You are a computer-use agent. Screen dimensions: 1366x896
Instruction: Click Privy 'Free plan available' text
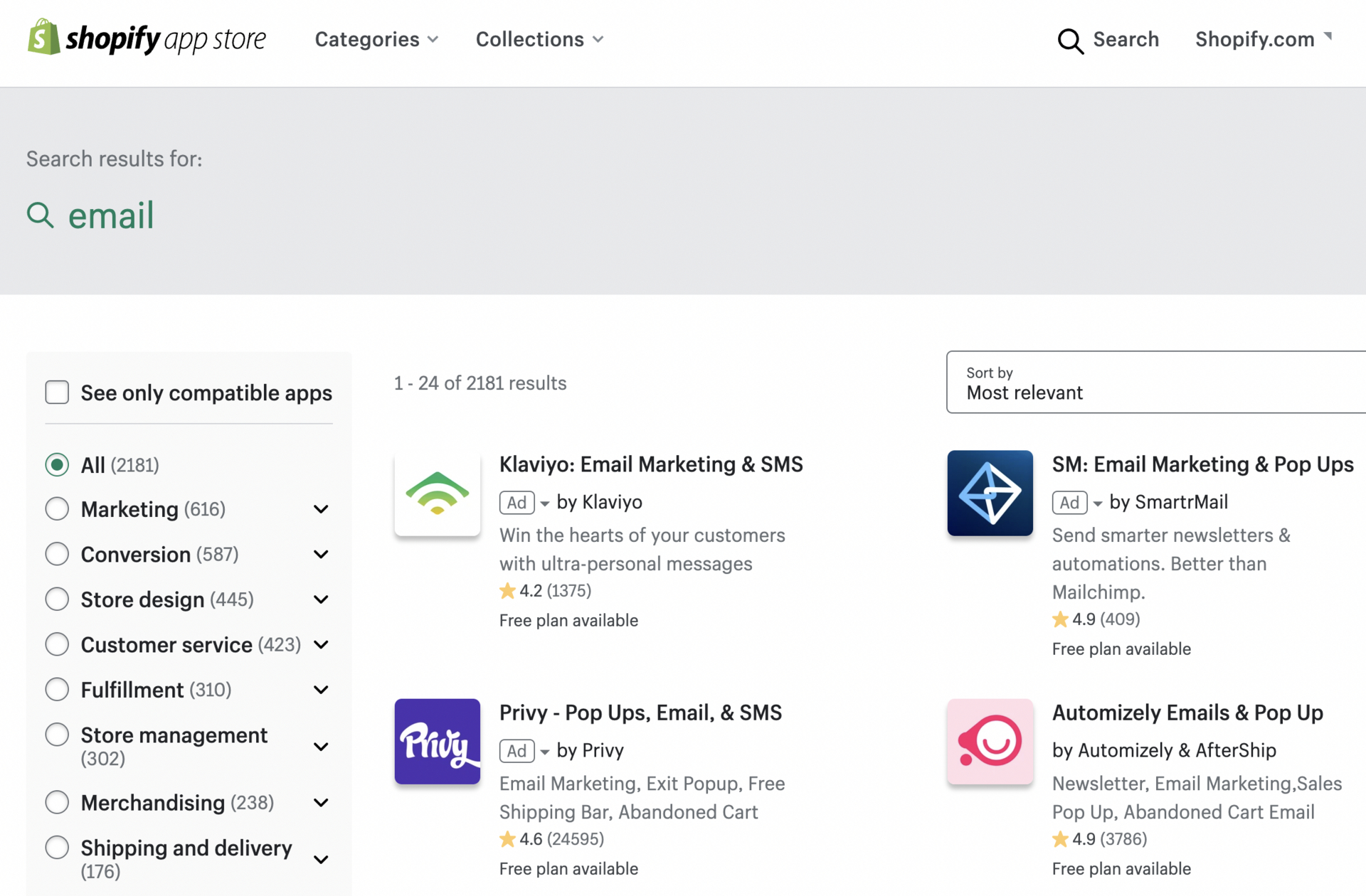point(568,868)
